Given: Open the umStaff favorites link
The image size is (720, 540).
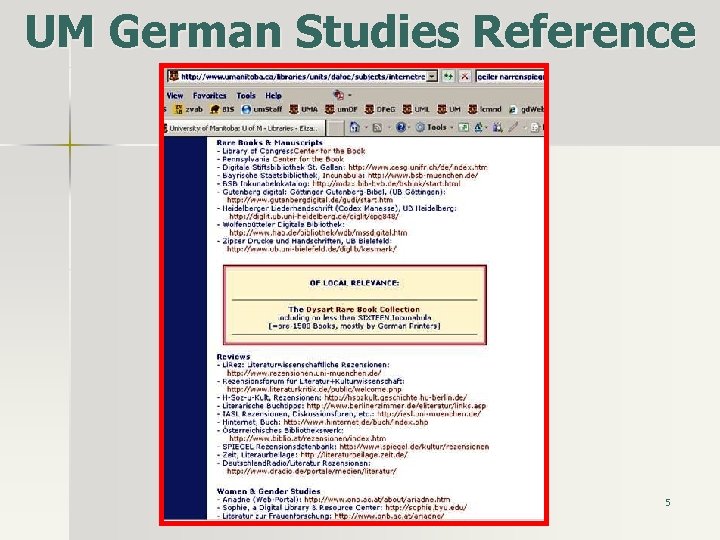Looking at the screenshot, I should click(x=262, y=109).
